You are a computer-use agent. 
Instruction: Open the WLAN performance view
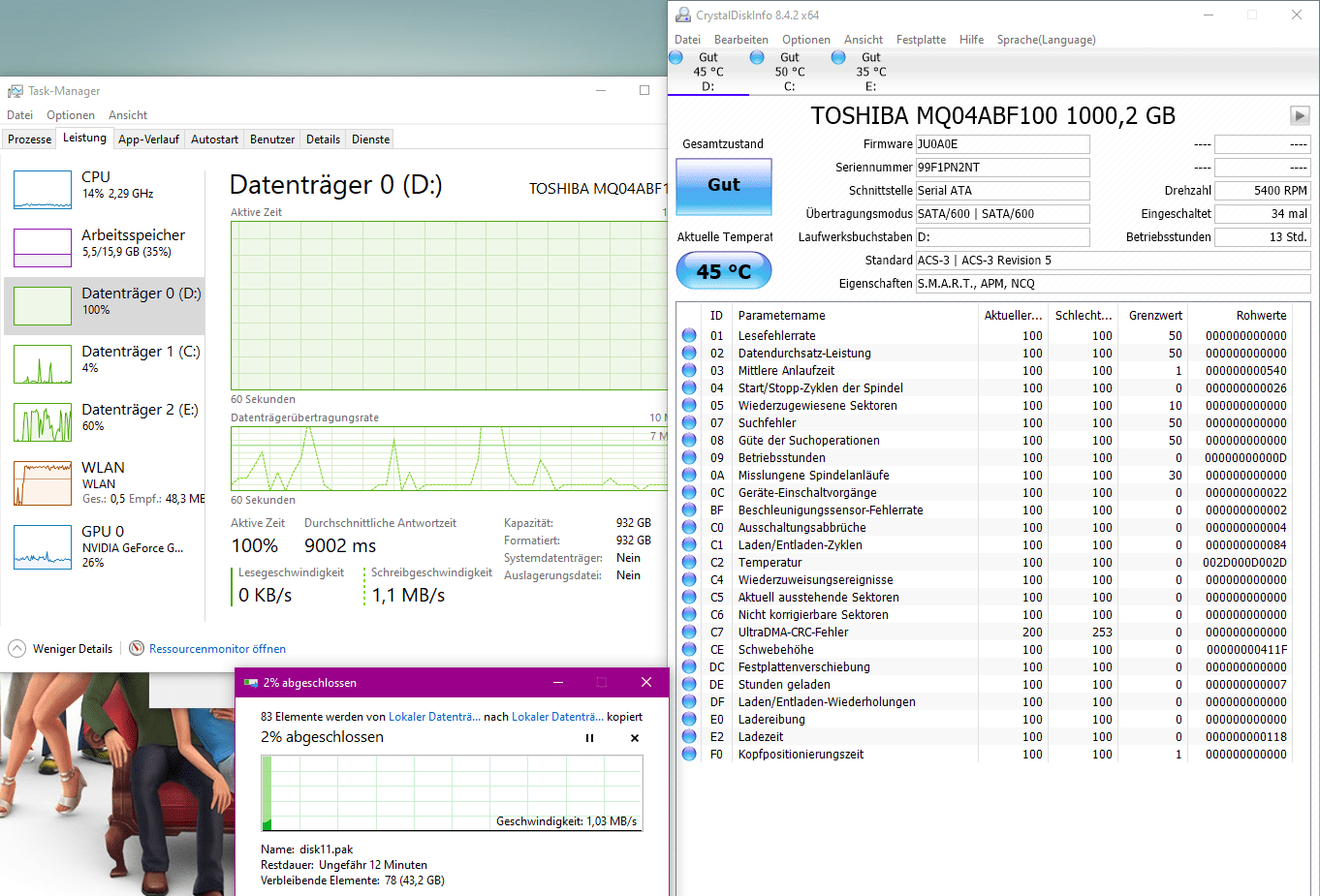tap(105, 482)
